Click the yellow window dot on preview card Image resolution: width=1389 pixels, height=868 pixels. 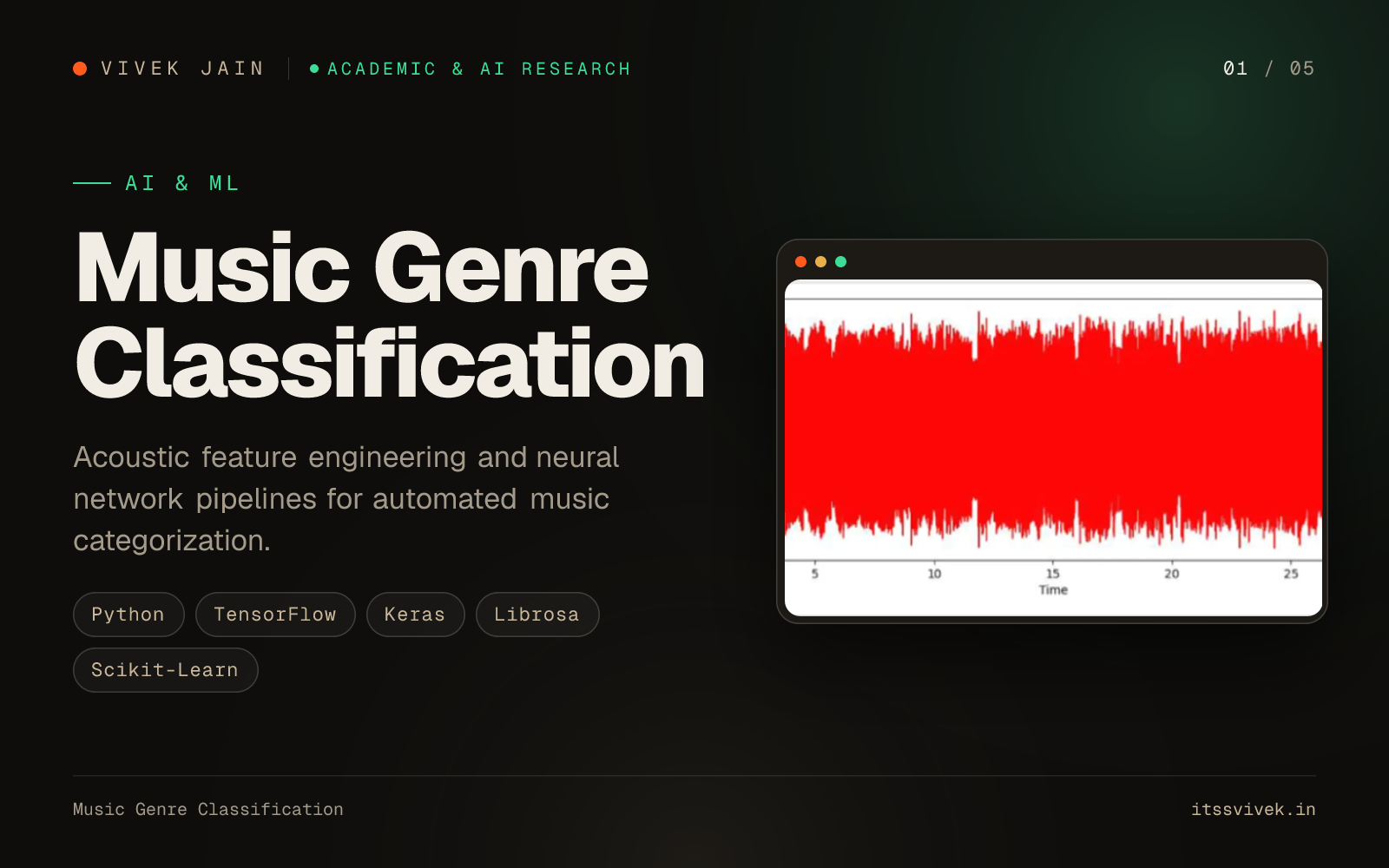pos(820,261)
